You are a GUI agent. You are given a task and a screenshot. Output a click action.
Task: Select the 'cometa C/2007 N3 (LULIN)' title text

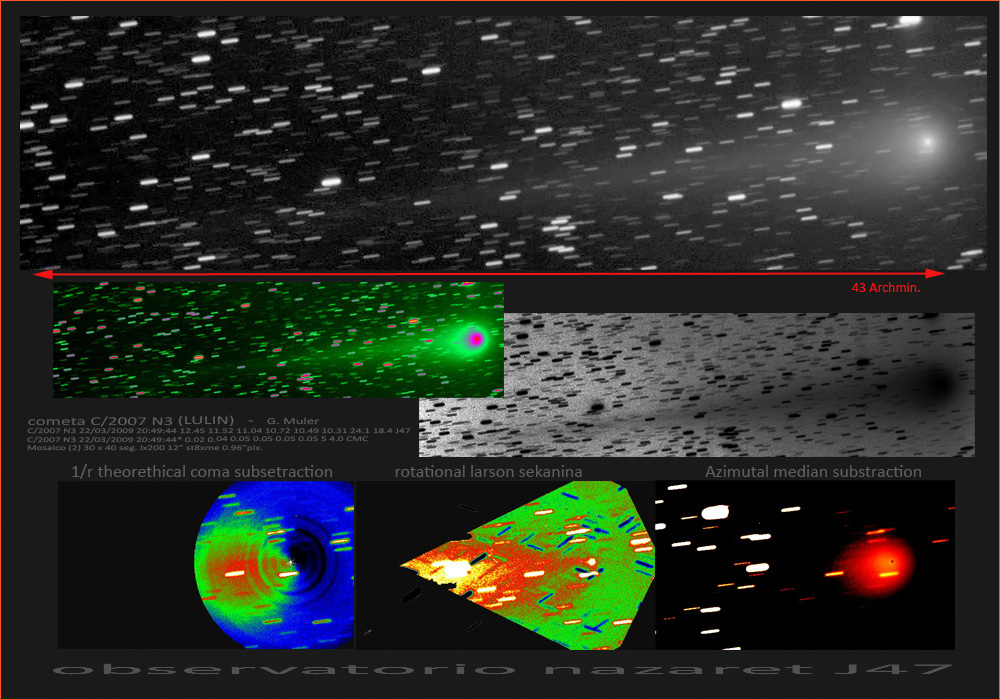pos(132,419)
